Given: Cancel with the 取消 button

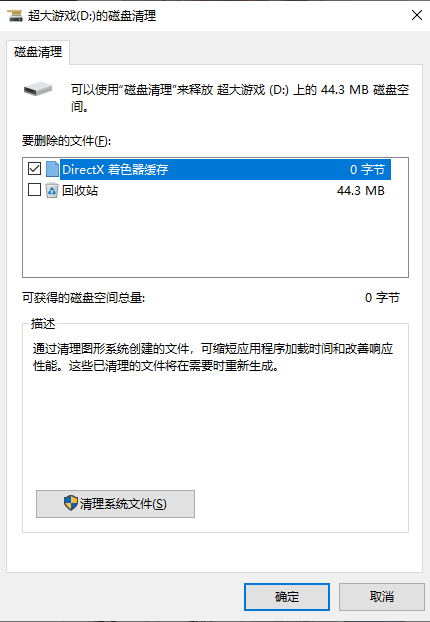Looking at the screenshot, I should coord(382,597).
